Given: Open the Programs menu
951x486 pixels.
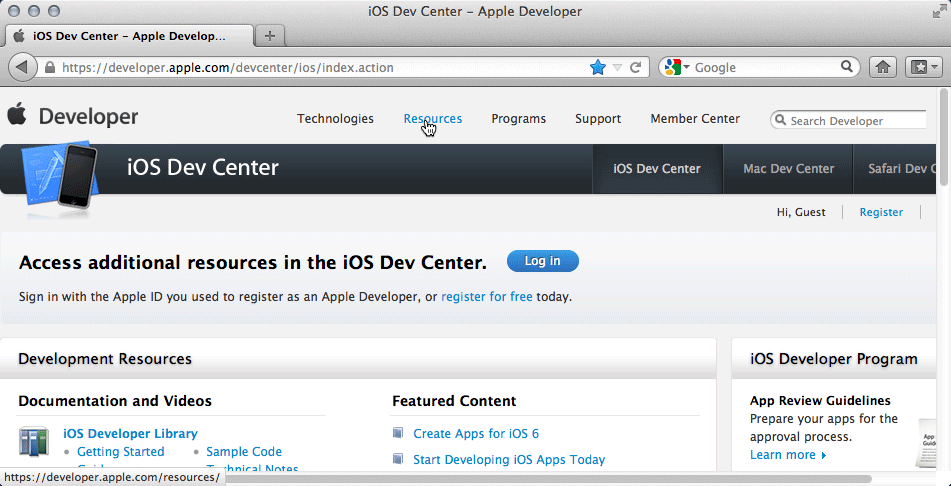Looking at the screenshot, I should [x=519, y=119].
